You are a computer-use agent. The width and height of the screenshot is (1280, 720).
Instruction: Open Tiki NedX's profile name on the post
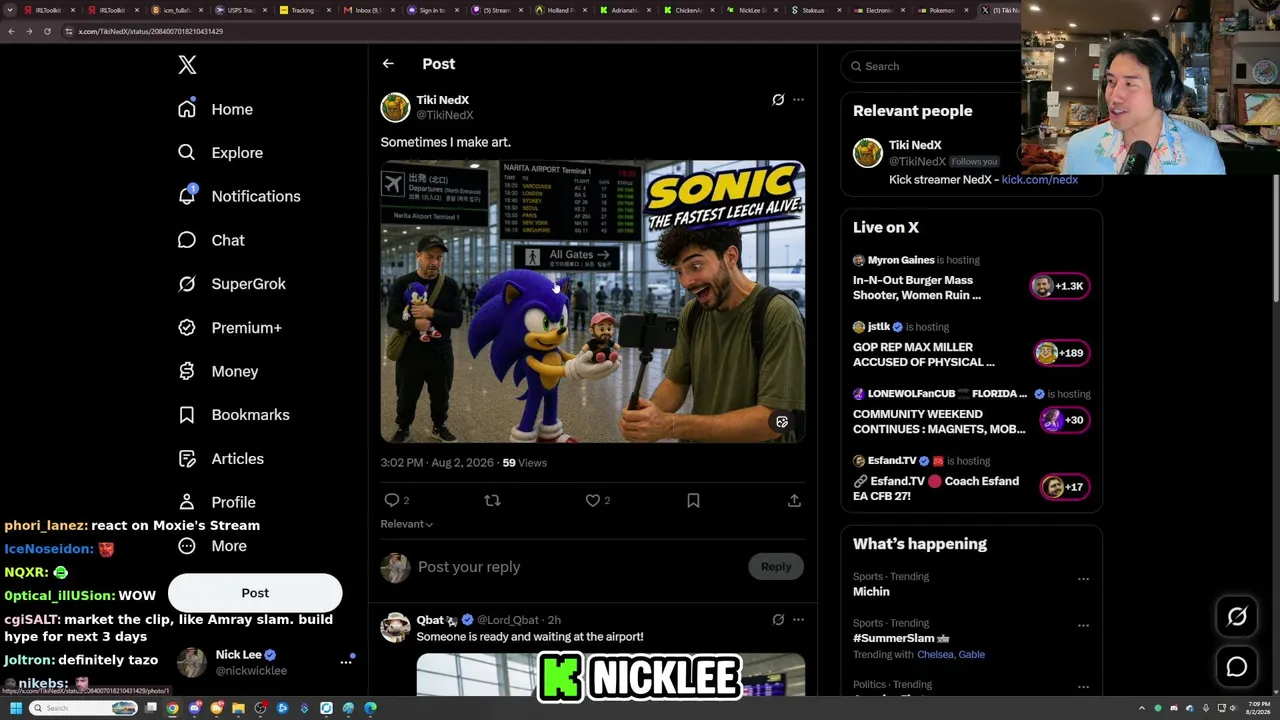point(442,100)
